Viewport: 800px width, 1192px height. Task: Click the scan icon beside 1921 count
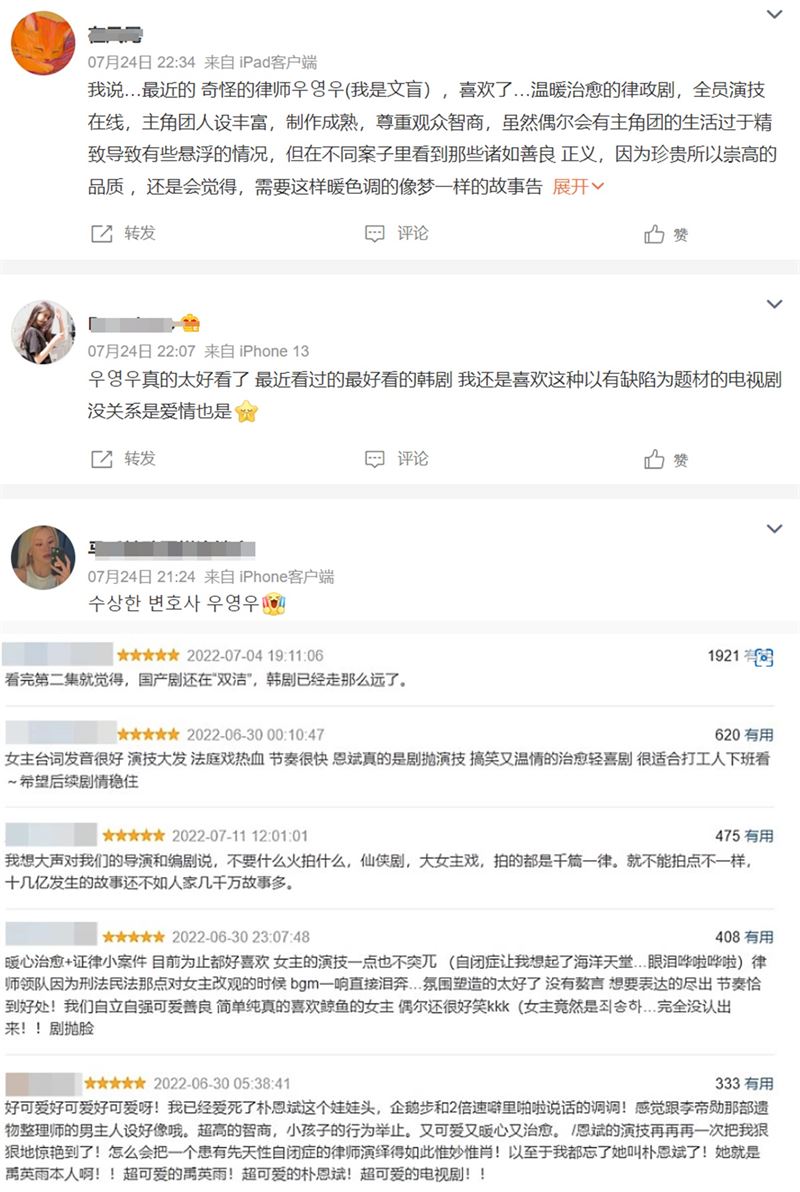[763, 657]
